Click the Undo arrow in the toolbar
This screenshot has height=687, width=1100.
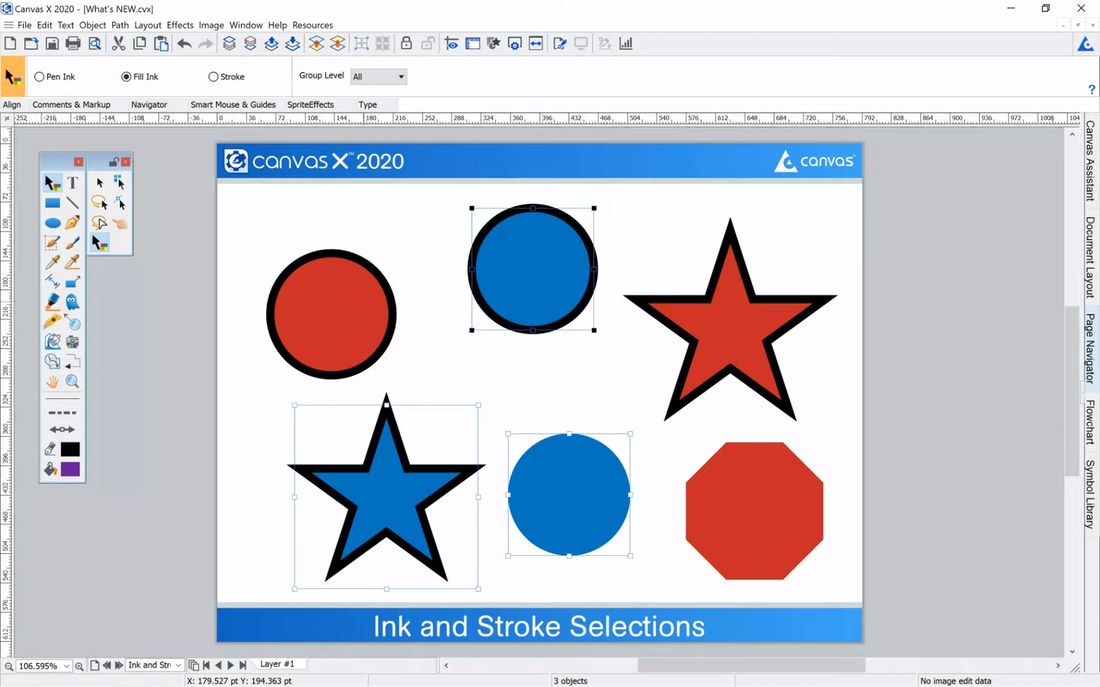coord(184,43)
